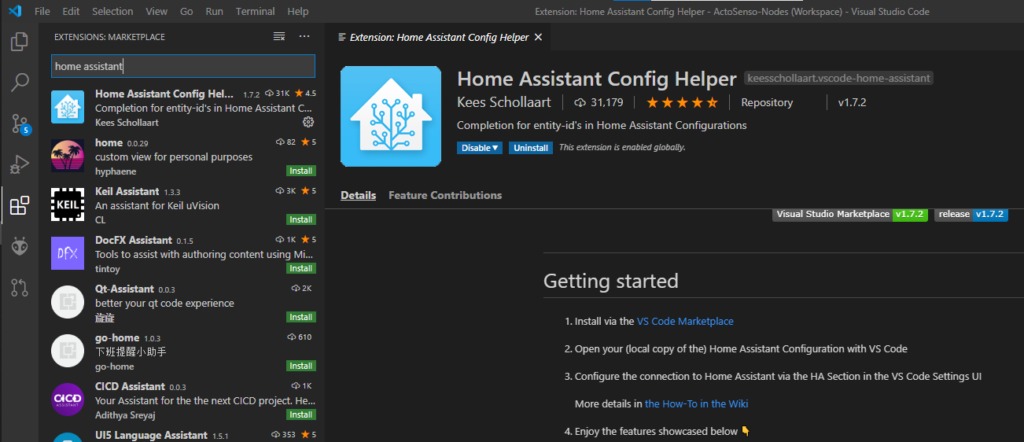Click the CICD Assistant purple icon
Screen dimensions: 1024x442
[x=68, y=399]
